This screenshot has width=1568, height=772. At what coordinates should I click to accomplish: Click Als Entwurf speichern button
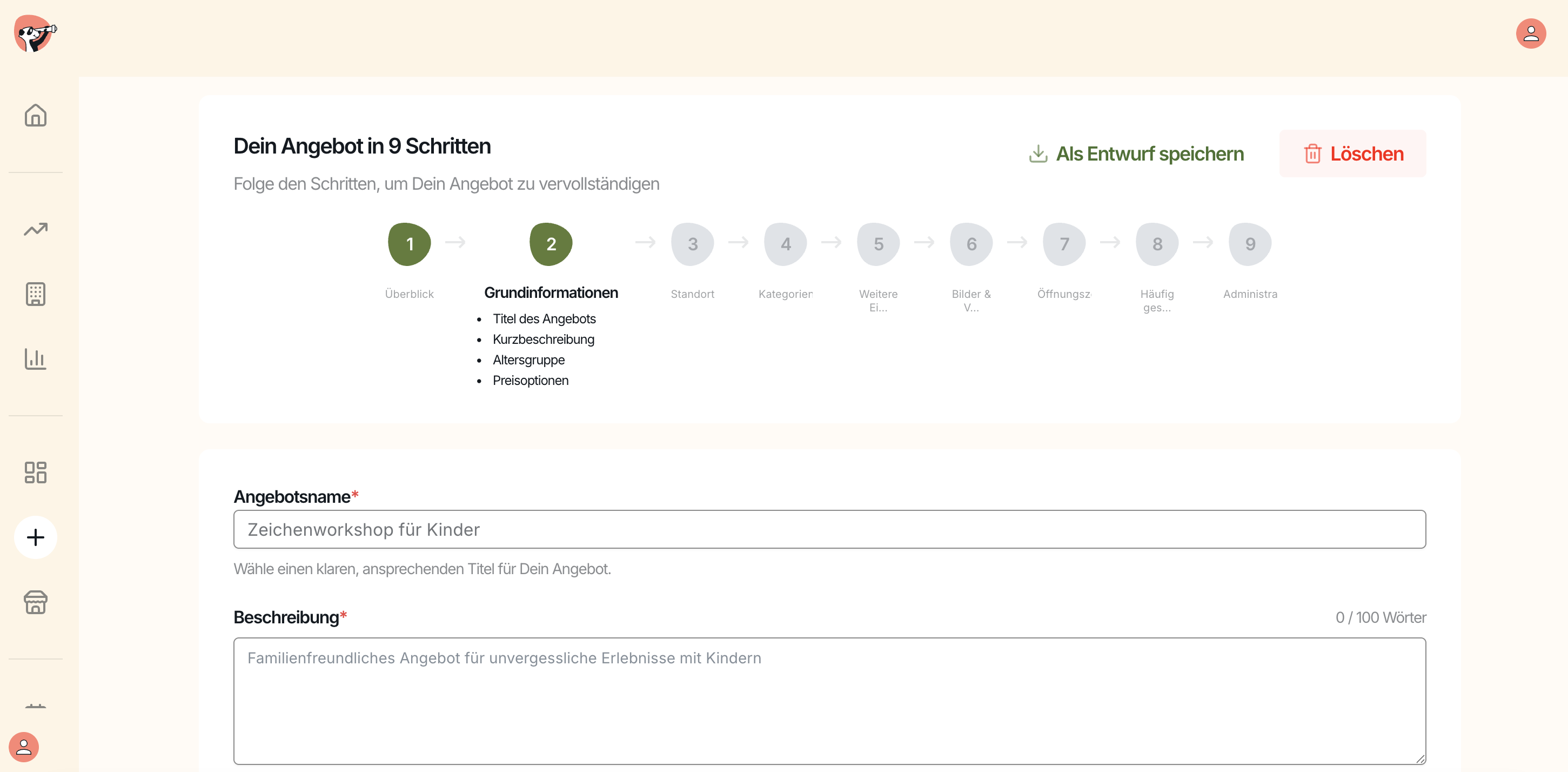click(x=1136, y=154)
